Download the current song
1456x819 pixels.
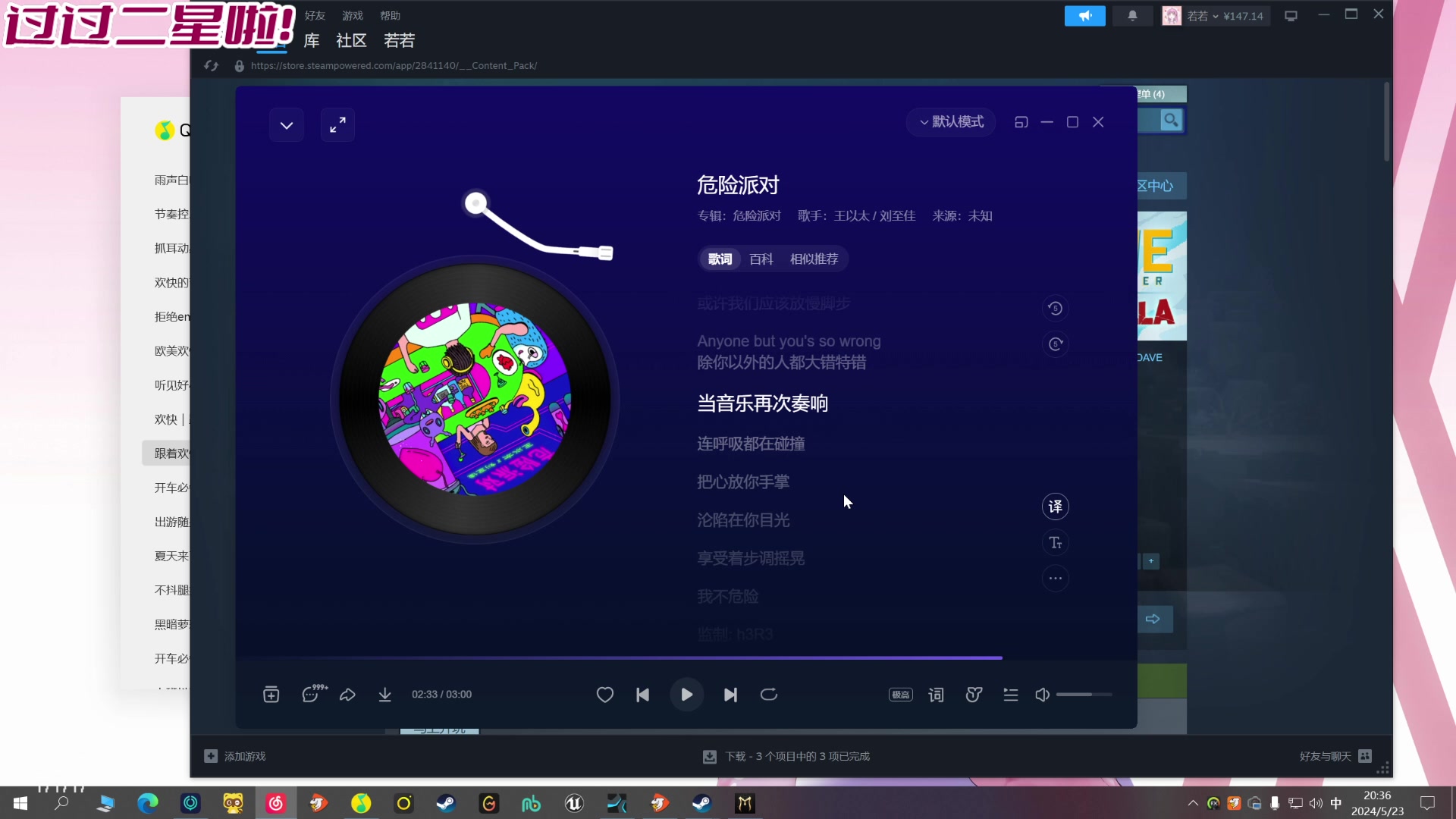pos(385,695)
